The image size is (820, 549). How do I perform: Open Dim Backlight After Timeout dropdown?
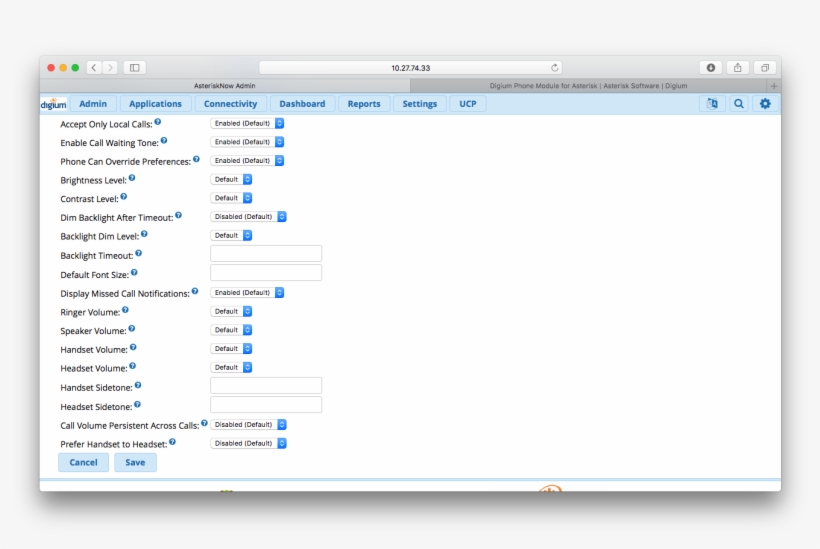point(248,216)
